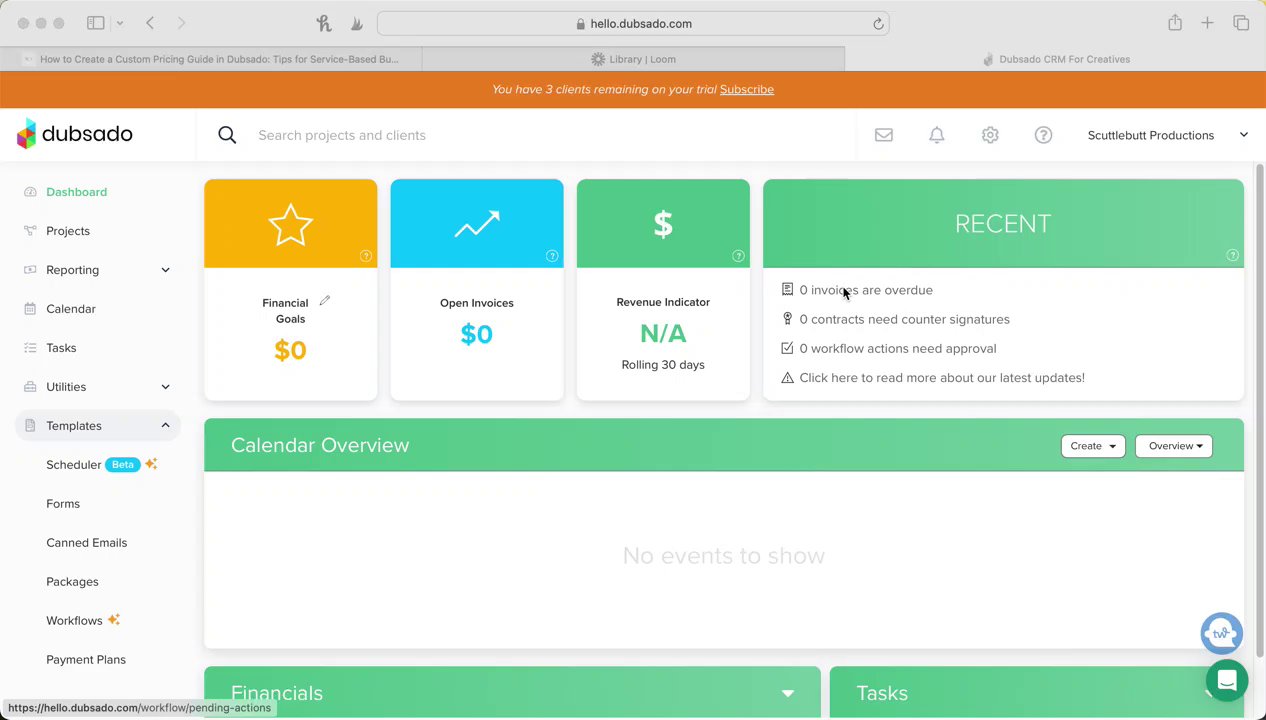Viewport: 1266px width, 720px height.
Task: Click the star icon on Financial Goals card
Action: 291,224
